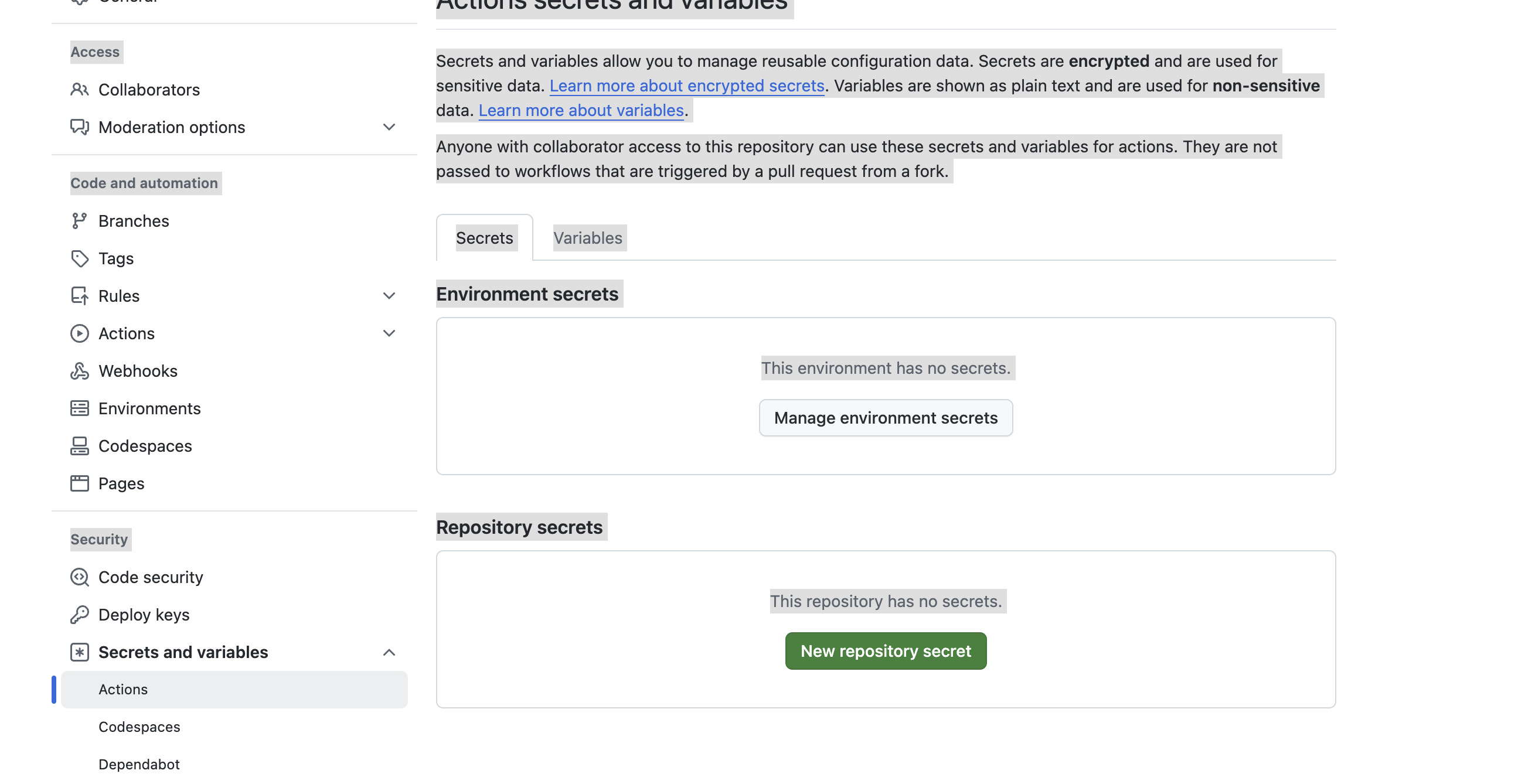Expand the Moderation options chevron
The image size is (1518, 784).
(x=389, y=127)
